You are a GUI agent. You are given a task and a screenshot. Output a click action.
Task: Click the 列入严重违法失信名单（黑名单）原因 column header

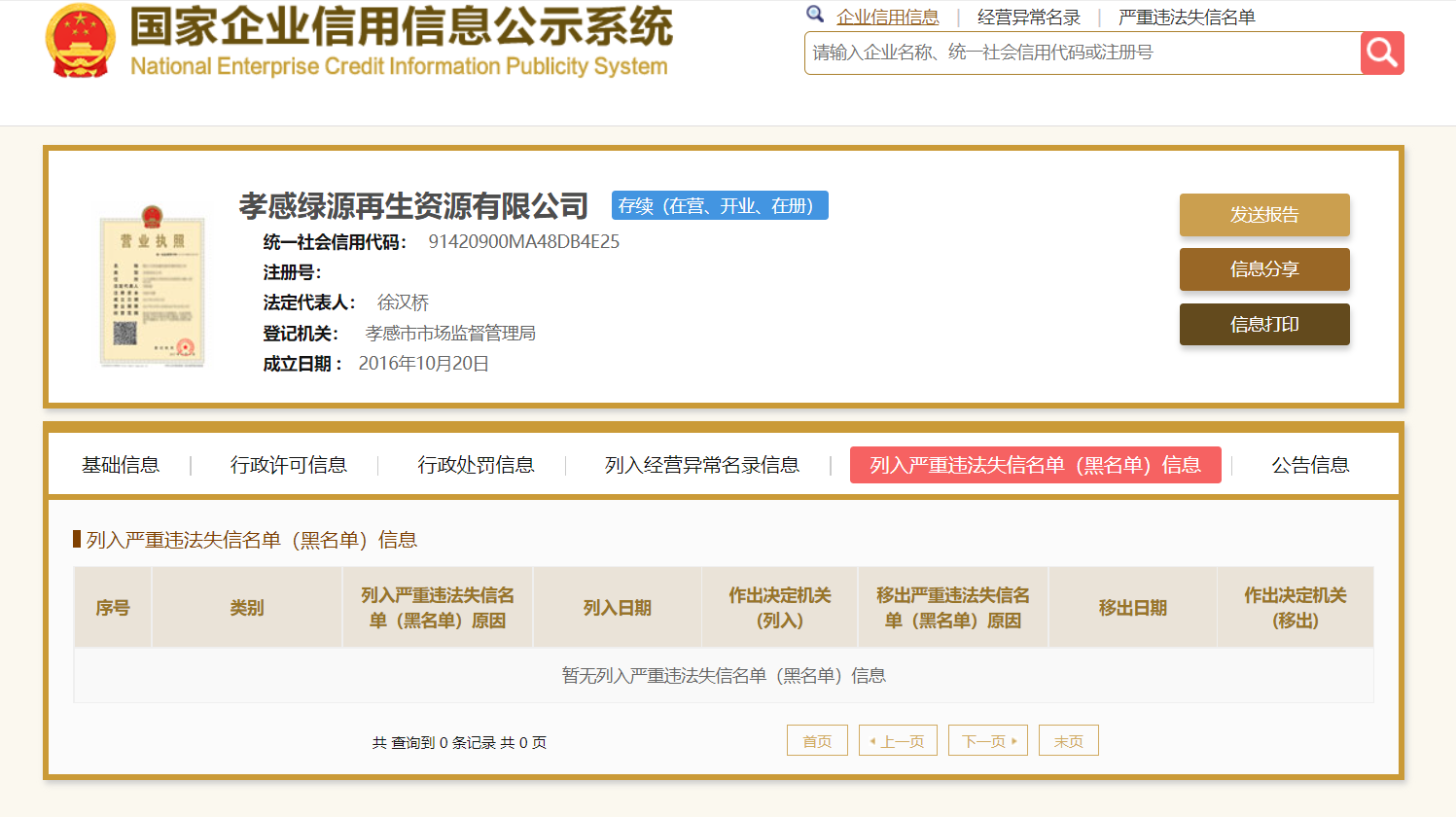coord(438,608)
